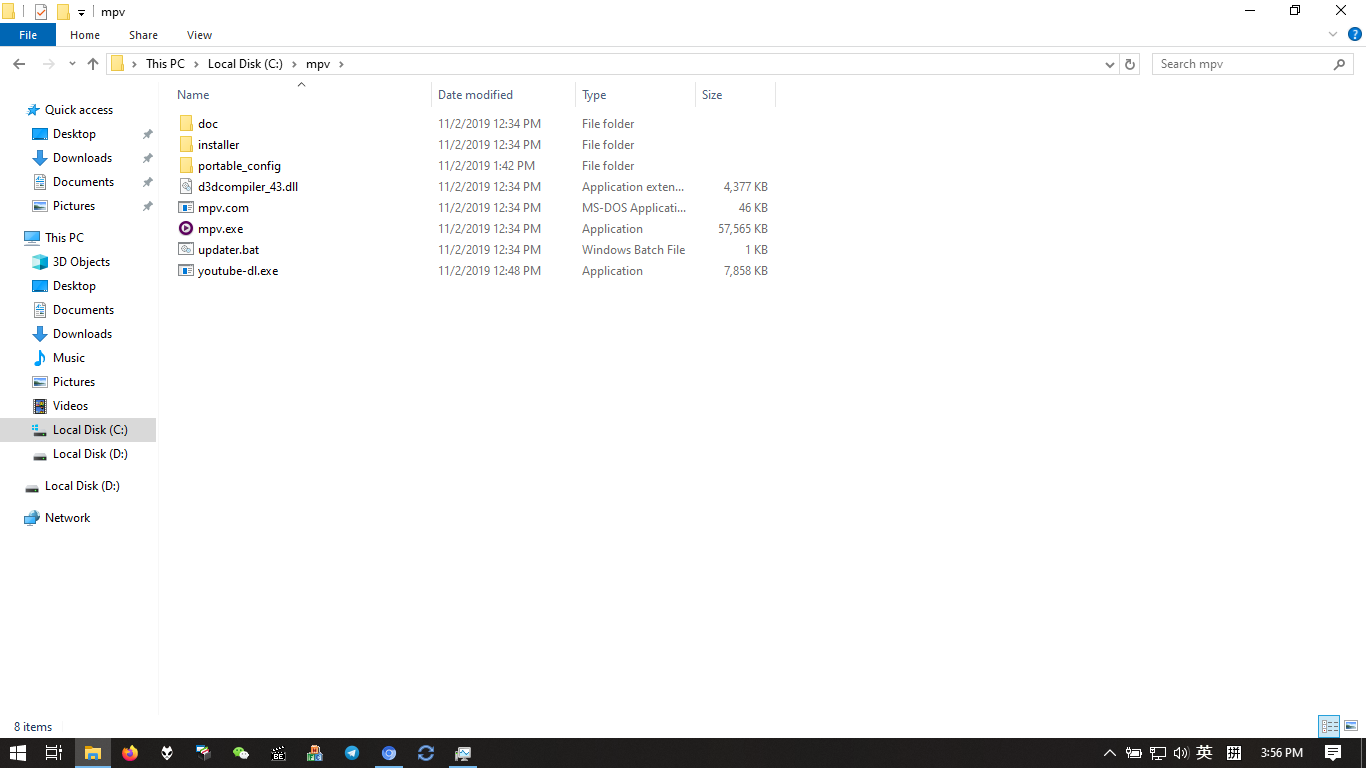Open the Action Center notifications icon
This screenshot has width=1366, height=768.
(x=1333, y=753)
